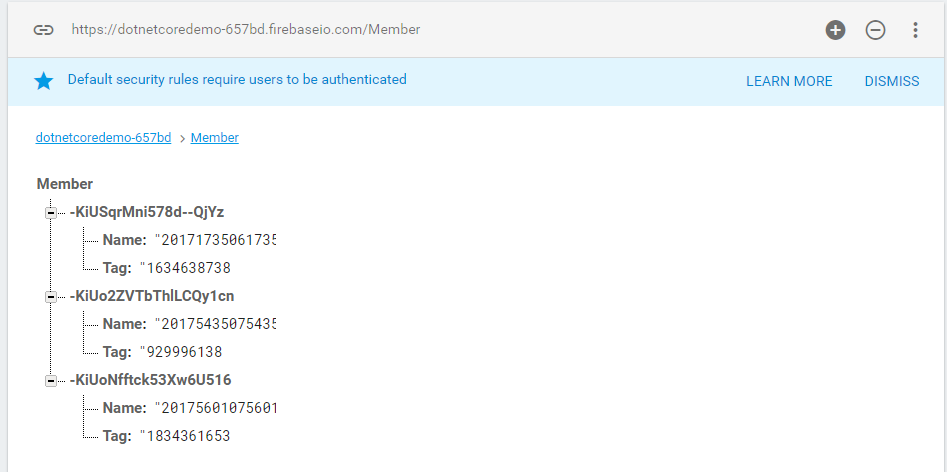This screenshot has height=472, width=947.
Task: Select the -KiUSqrMni578d--QjYz key
Action: click(x=147, y=212)
